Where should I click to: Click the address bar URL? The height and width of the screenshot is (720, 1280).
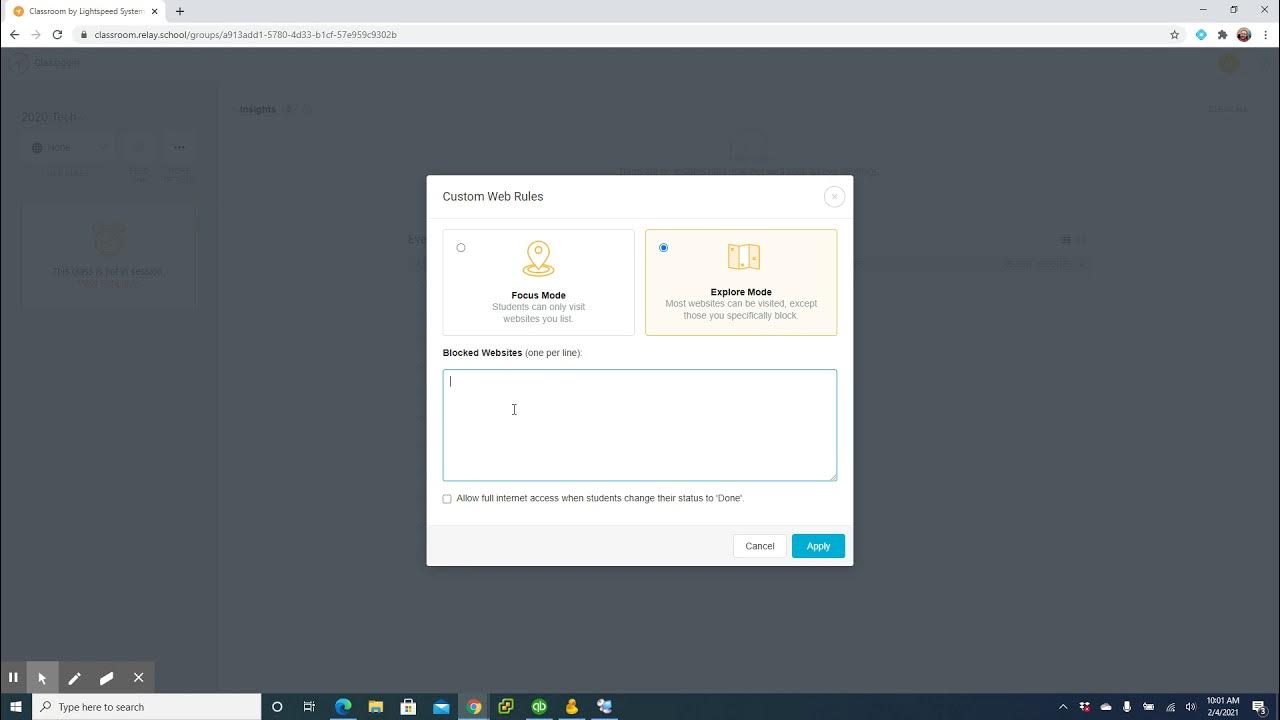246,34
